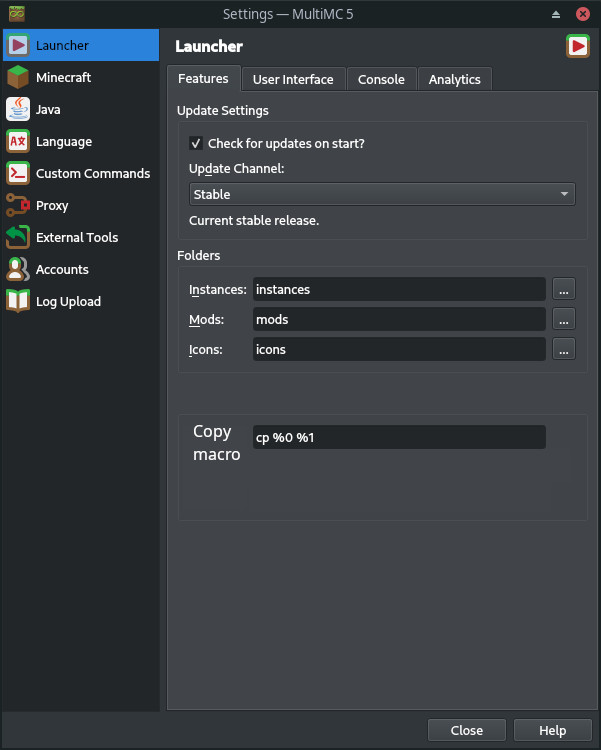Image resolution: width=601 pixels, height=750 pixels.
Task: Click the 'Current stable release.' text
Action: tap(254, 221)
